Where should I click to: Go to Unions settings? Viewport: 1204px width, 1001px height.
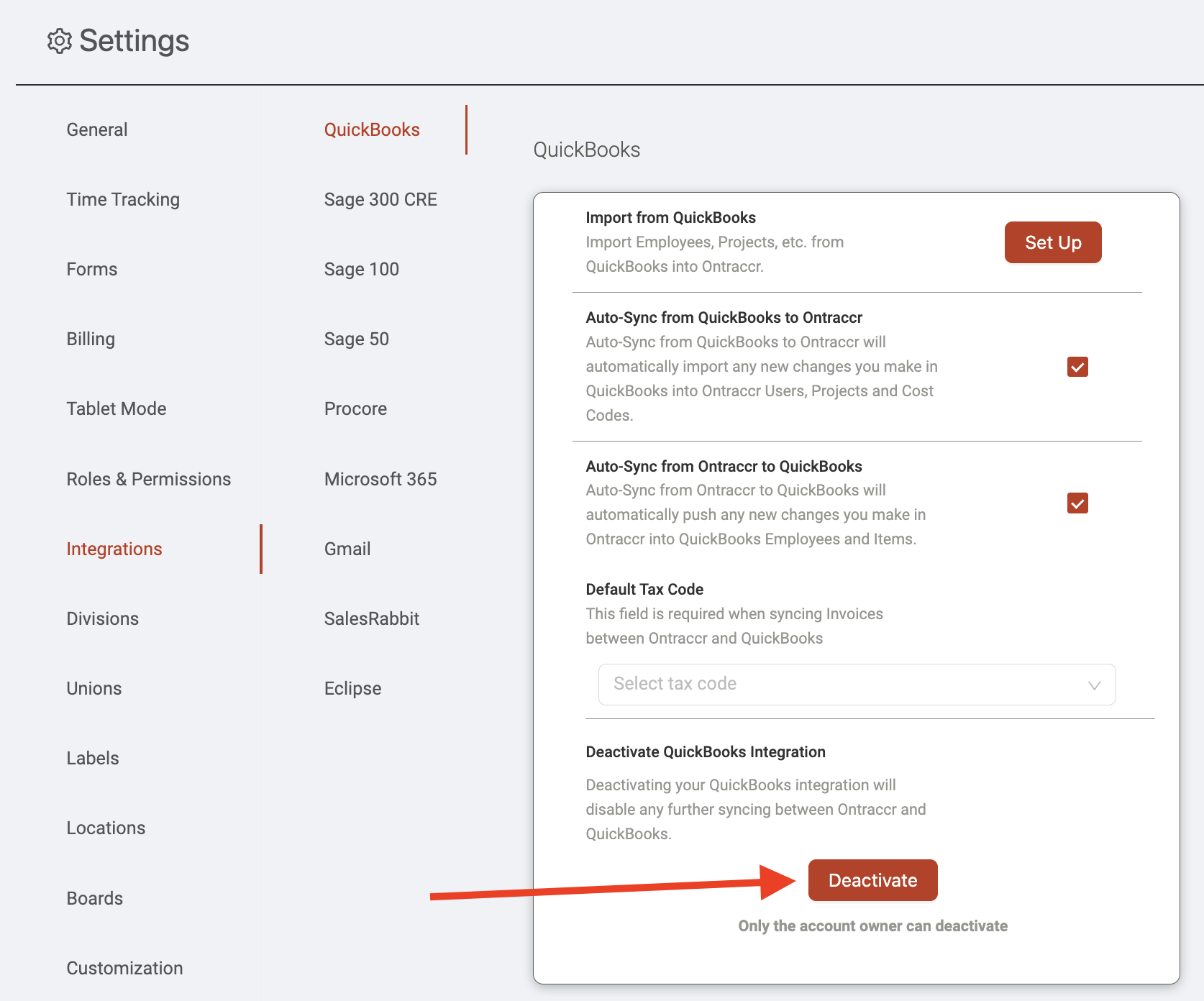94,688
